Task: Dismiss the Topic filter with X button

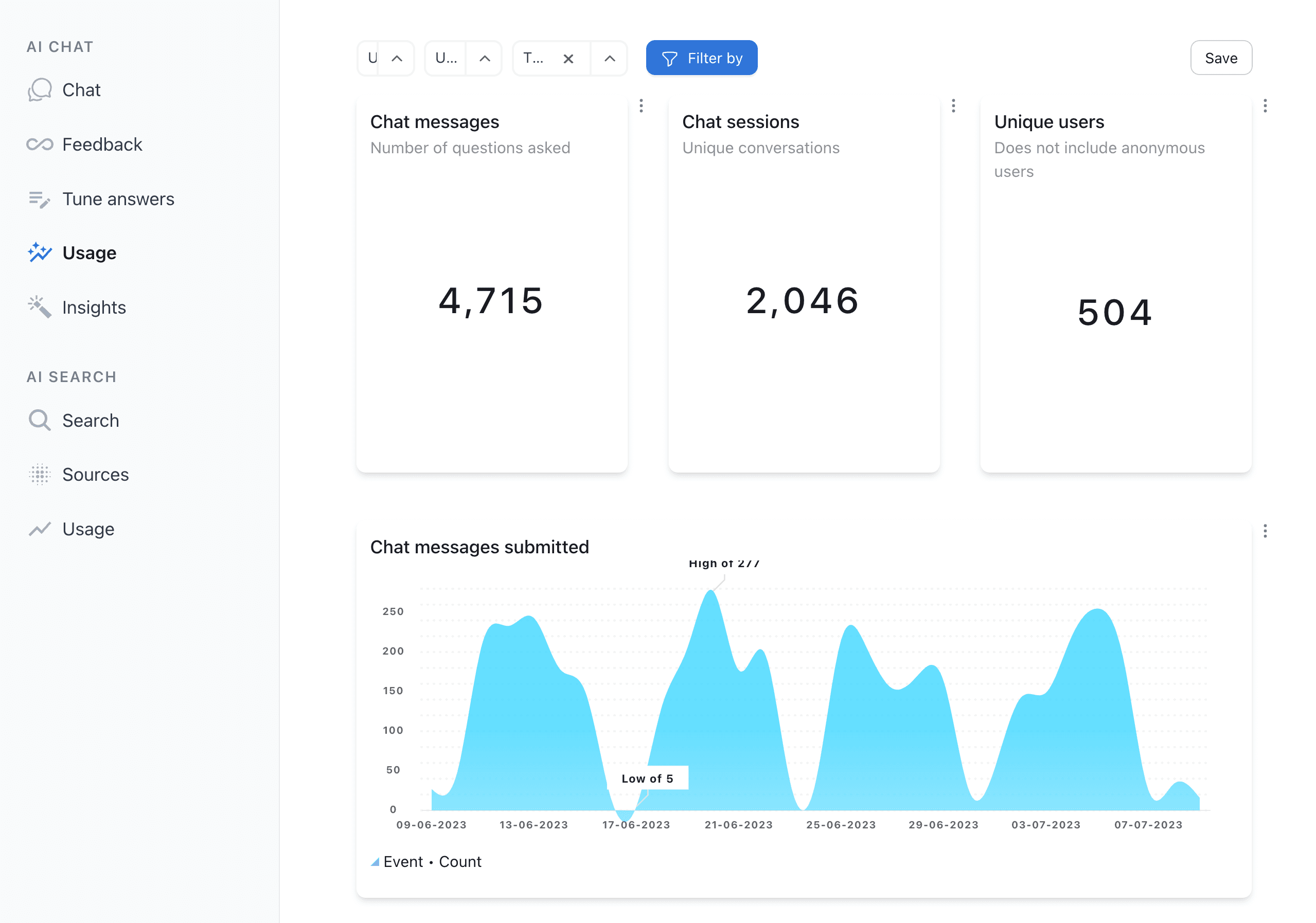Action: click(x=568, y=57)
